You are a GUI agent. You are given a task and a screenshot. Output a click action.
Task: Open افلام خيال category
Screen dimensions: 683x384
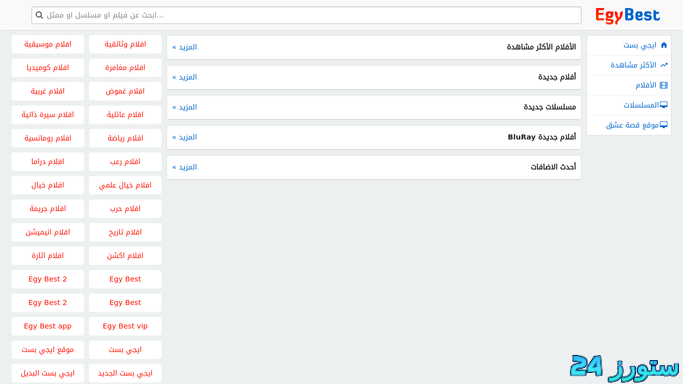47,185
